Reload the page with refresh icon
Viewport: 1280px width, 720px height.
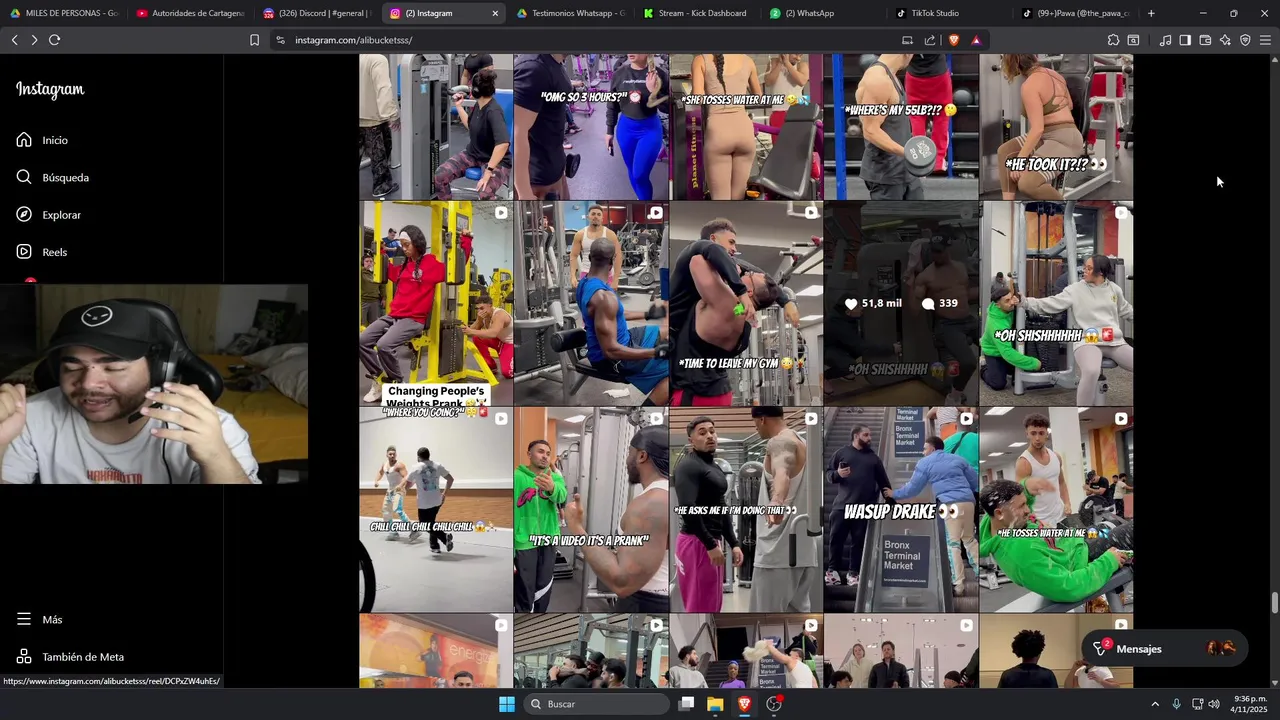click(x=55, y=40)
